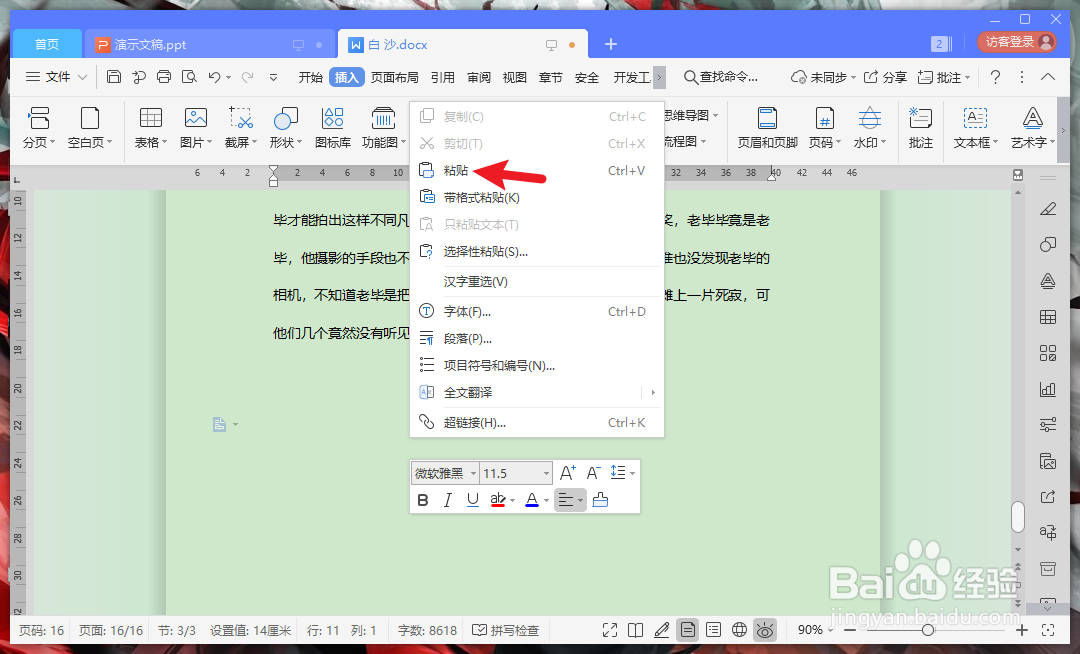This screenshot has height=654, width=1080.
Task: Add a 水印 watermark
Action: 870,128
